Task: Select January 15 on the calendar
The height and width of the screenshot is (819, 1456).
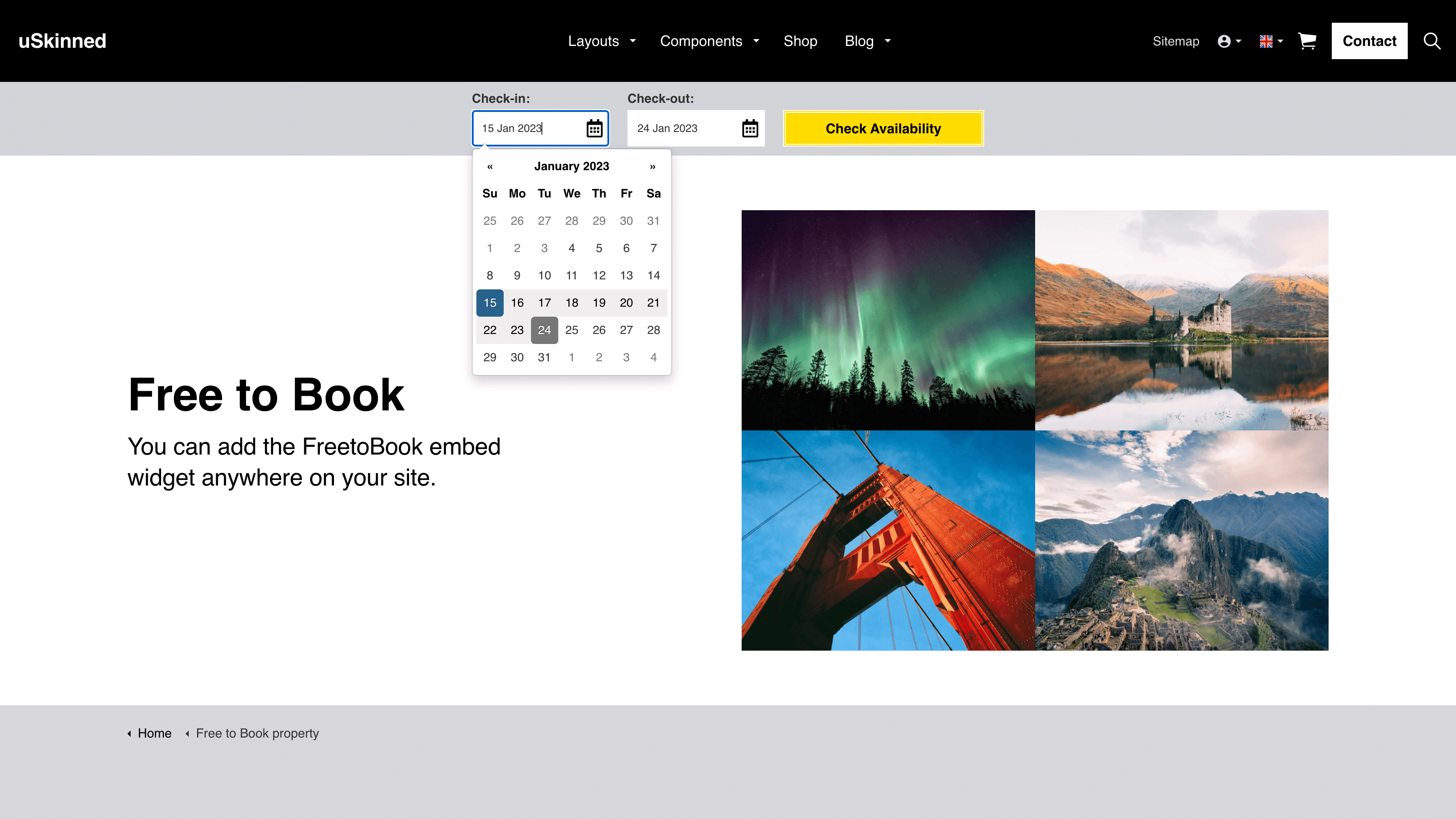Action: (x=490, y=303)
